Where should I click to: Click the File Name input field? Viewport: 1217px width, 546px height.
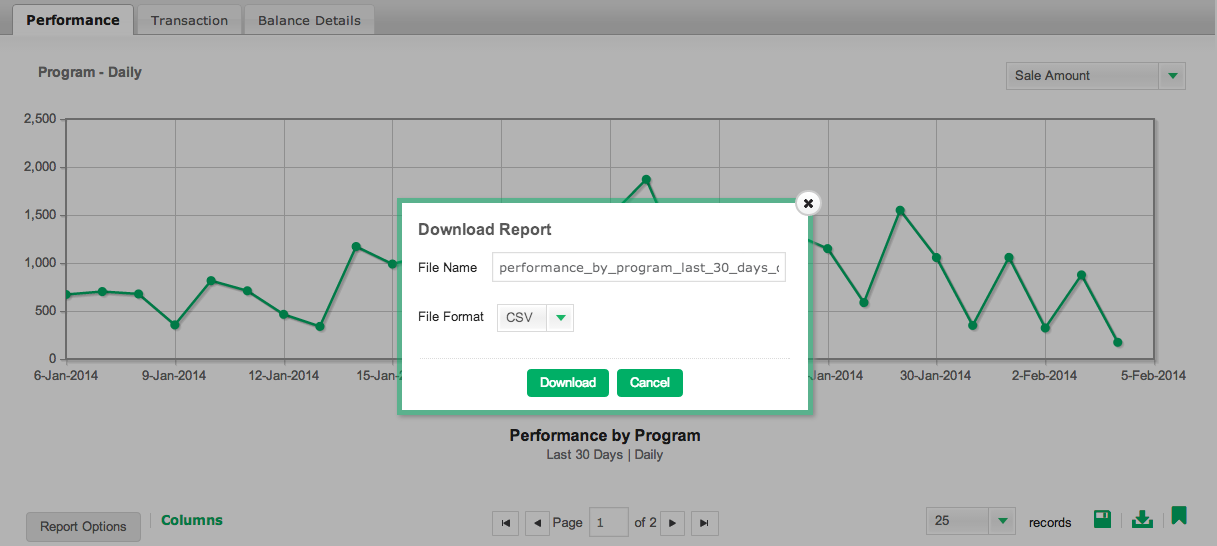pyautogui.click(x=639, y=267)
